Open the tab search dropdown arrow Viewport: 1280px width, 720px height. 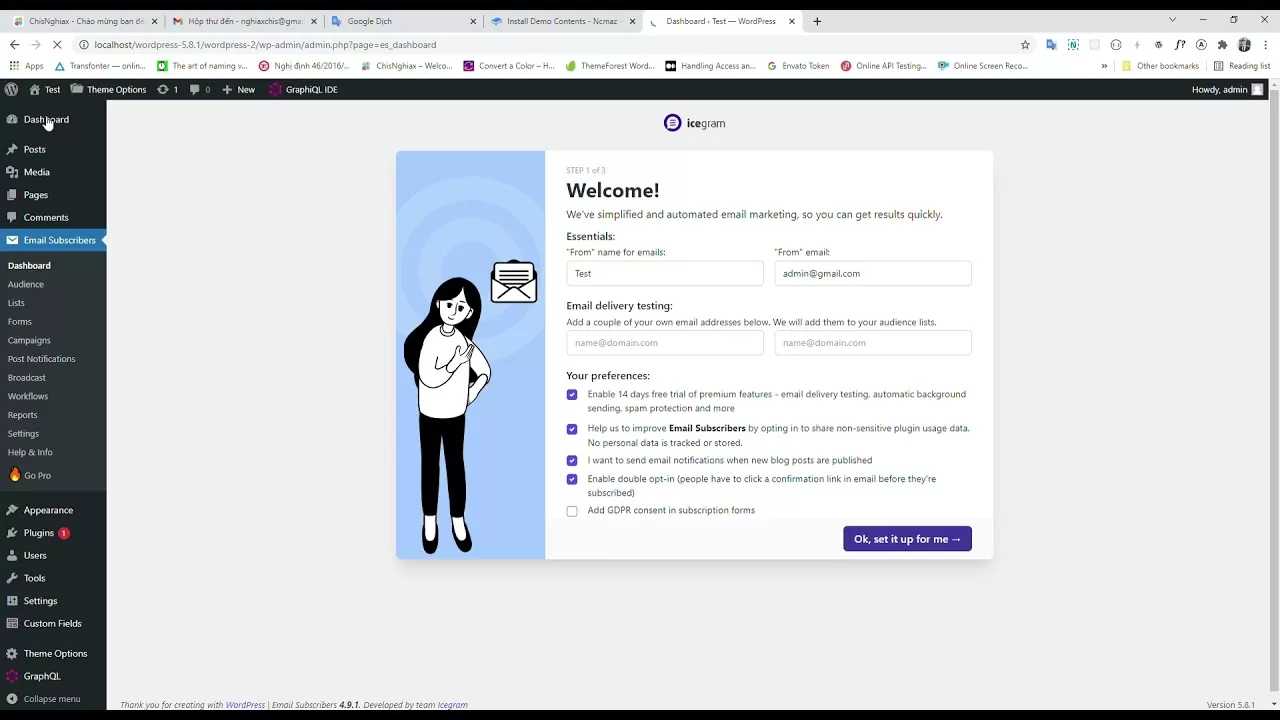point(1172,20)
